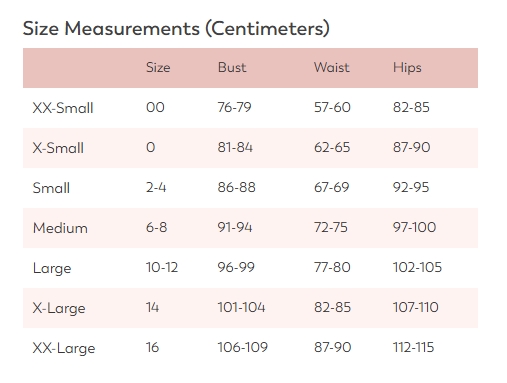Screen dimensions: 507x383
Task: Click the Small row label
Action: pos(51,188)
